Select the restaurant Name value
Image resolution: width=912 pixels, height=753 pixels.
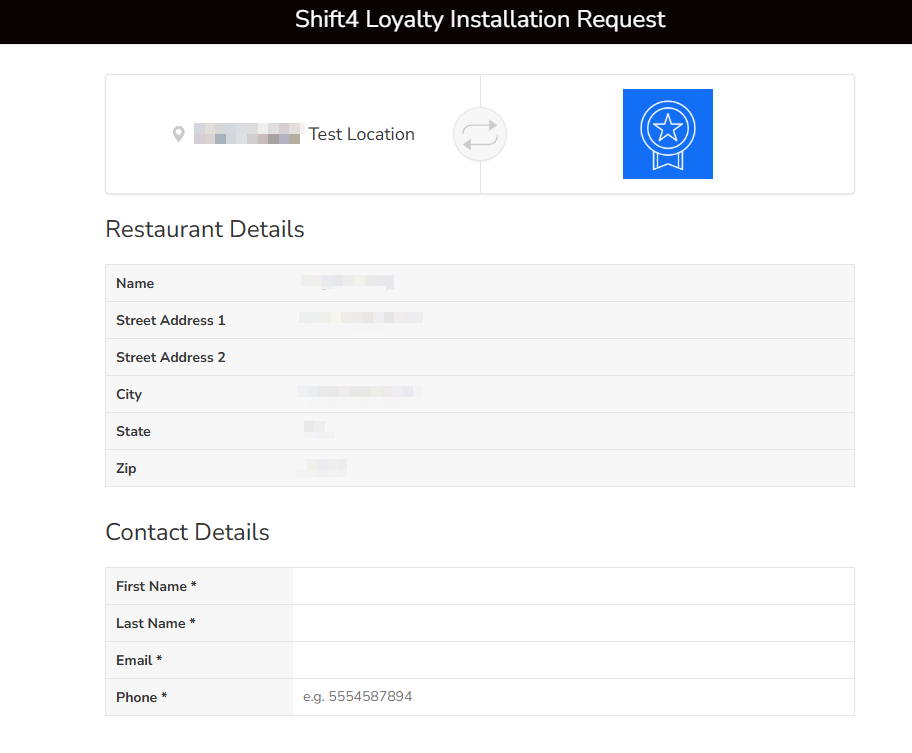[x=348, y=283]
